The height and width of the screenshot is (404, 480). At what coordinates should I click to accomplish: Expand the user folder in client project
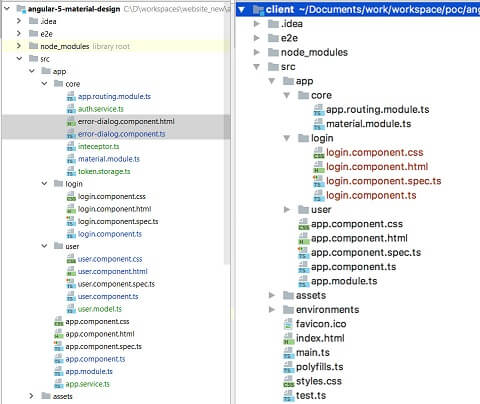[287, 210]
